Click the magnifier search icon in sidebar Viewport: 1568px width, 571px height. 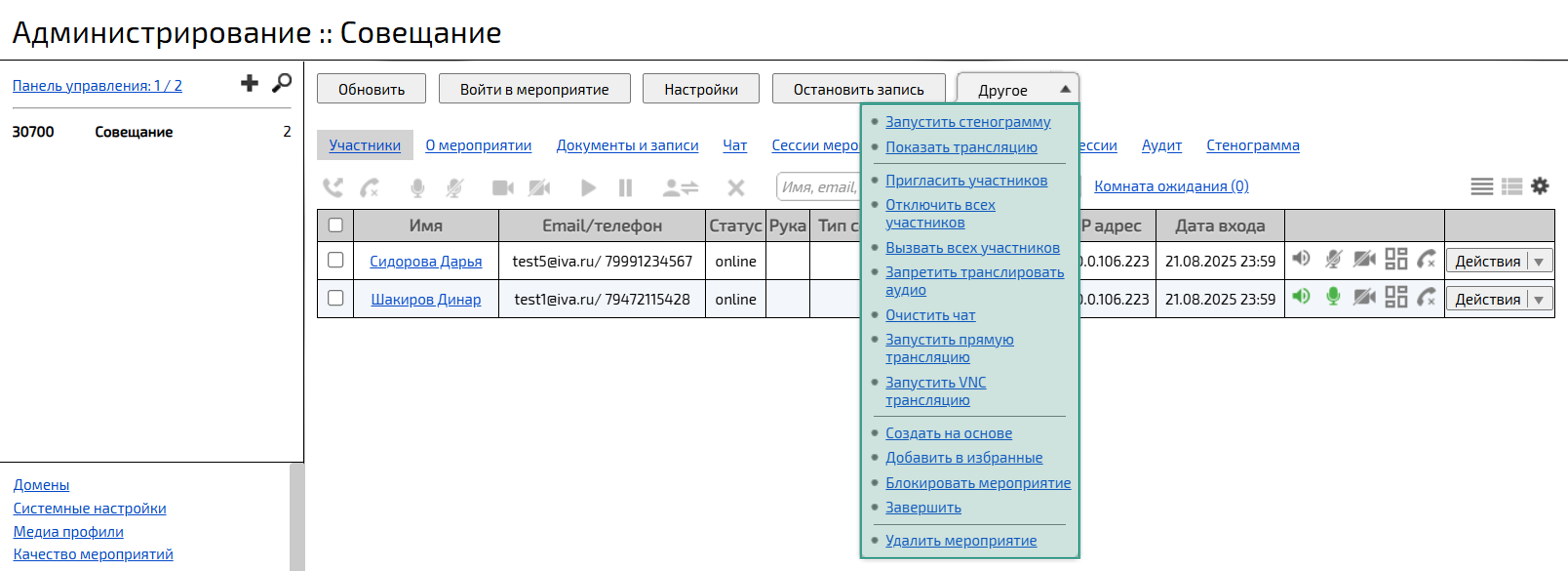coord(281,83)
